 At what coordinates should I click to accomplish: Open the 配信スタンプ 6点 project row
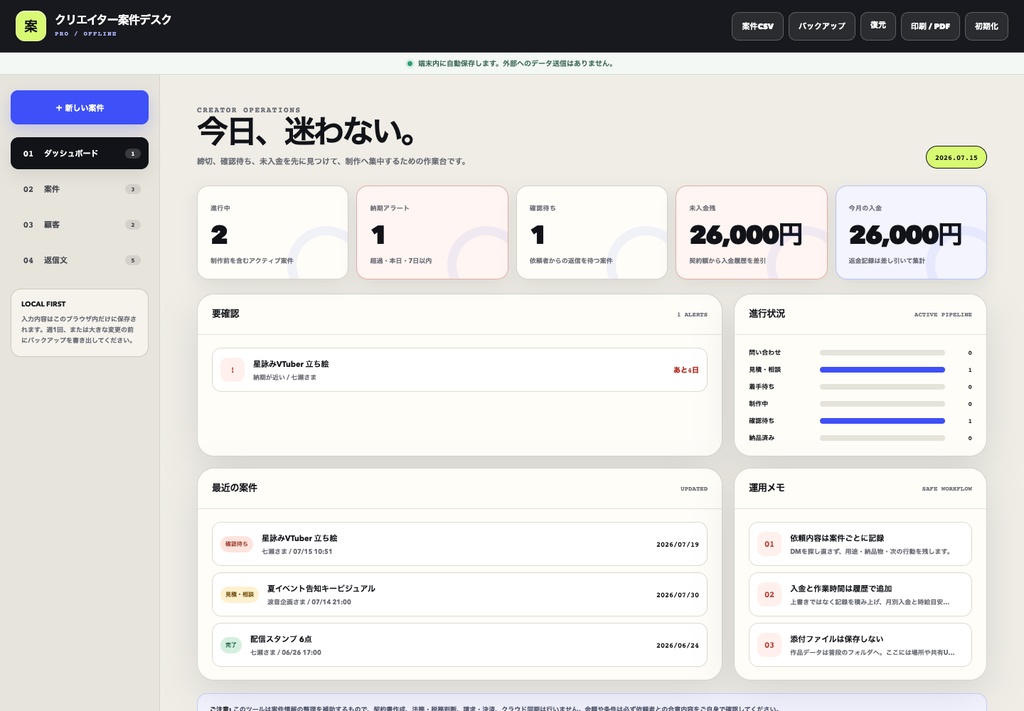click(x=460, y=644)
